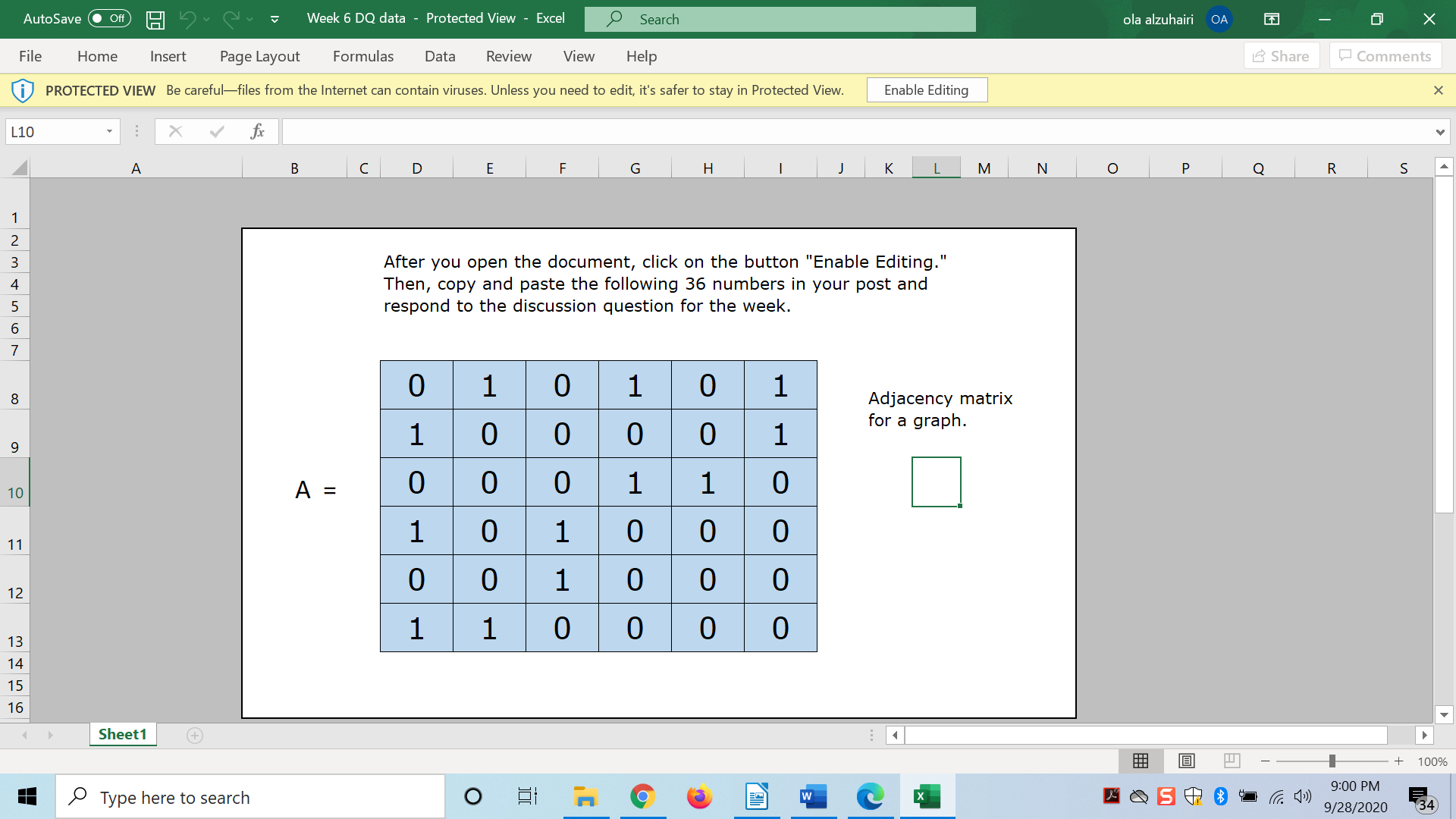Image resolution: width=1456 pixels, height=819 pixels.
Task: Switch to Page Layout view in status bar
Action: pos(1187,761)
